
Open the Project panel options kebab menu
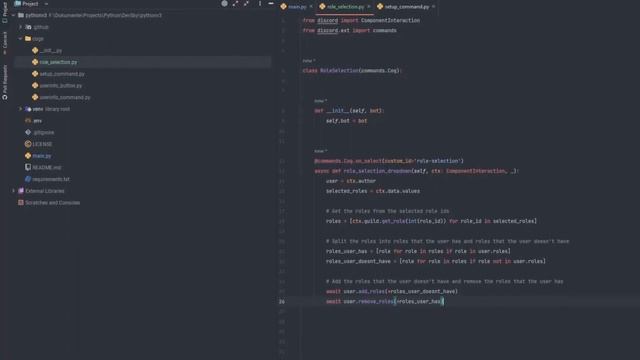tap(260, 4)
